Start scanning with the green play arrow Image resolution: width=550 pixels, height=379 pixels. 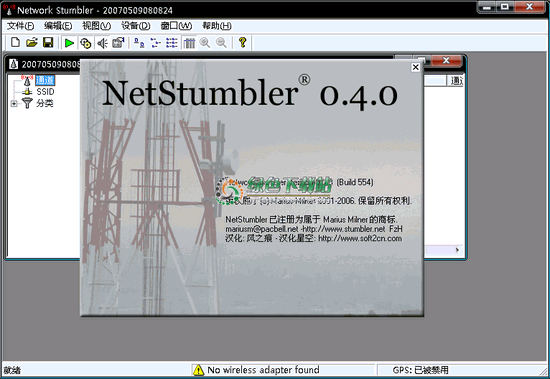coord(69,43)
